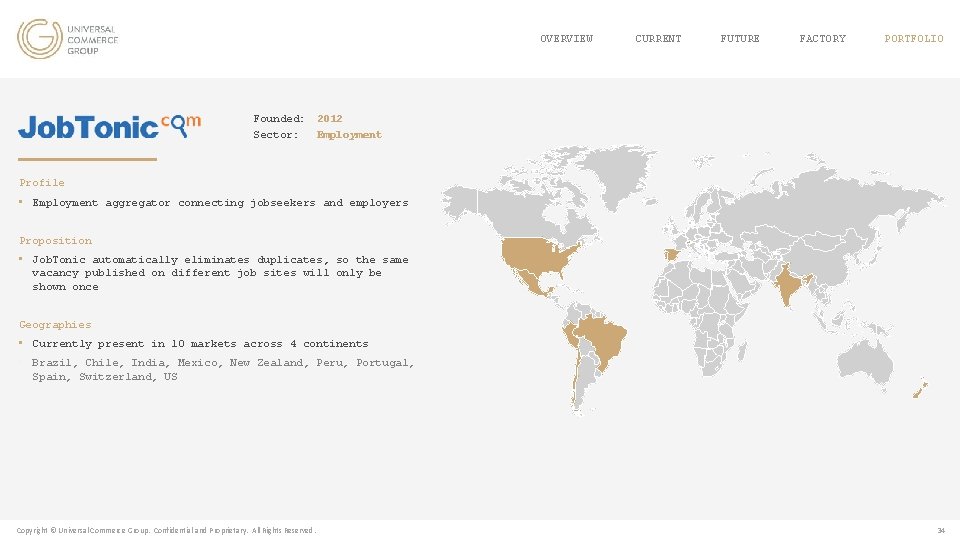This screenshot has height=540, width=960.
Task: Click the Profile heading
Action: click(x=42, y=182)
